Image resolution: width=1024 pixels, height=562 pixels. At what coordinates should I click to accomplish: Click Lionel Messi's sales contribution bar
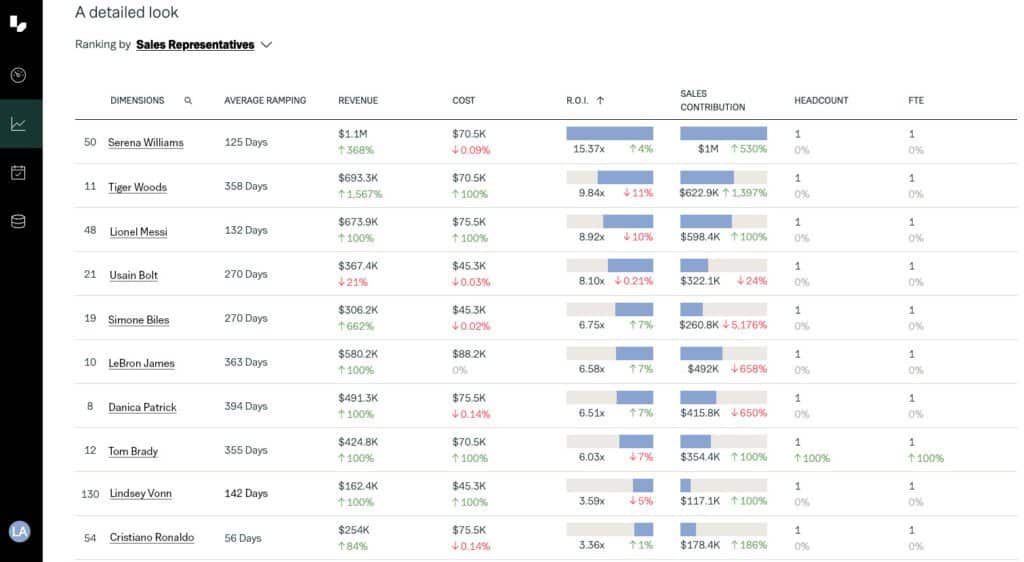pyautogui.click(x=723, y=221)
